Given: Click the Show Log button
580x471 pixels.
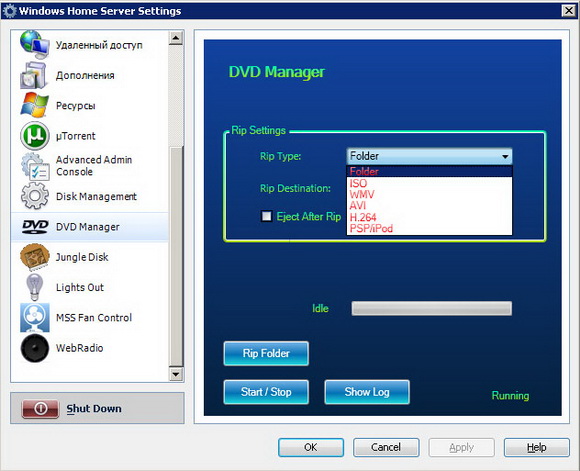Looking at the screenshot, I should tap(367, 392).
